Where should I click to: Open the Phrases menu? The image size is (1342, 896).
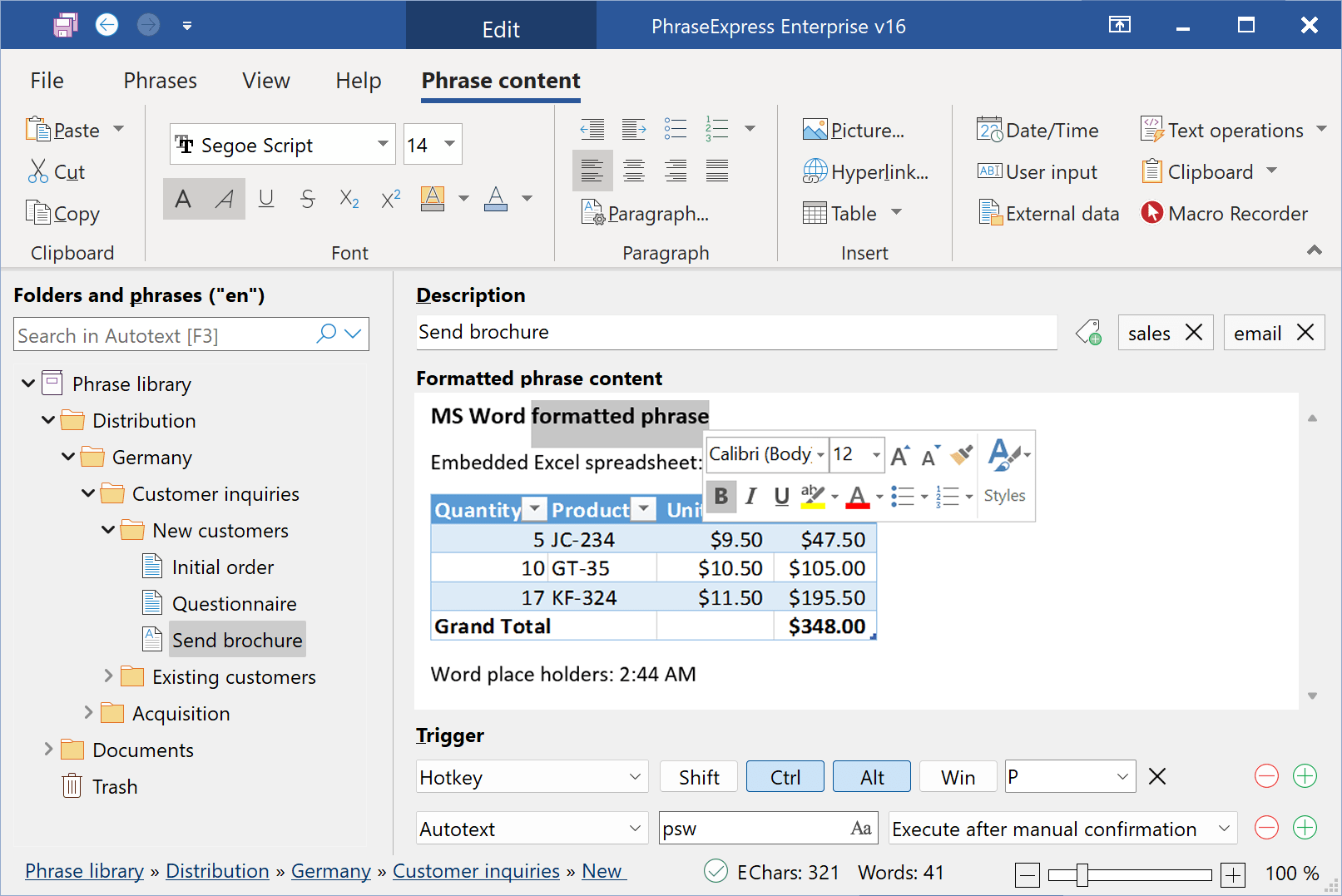[x=160, y=81]
